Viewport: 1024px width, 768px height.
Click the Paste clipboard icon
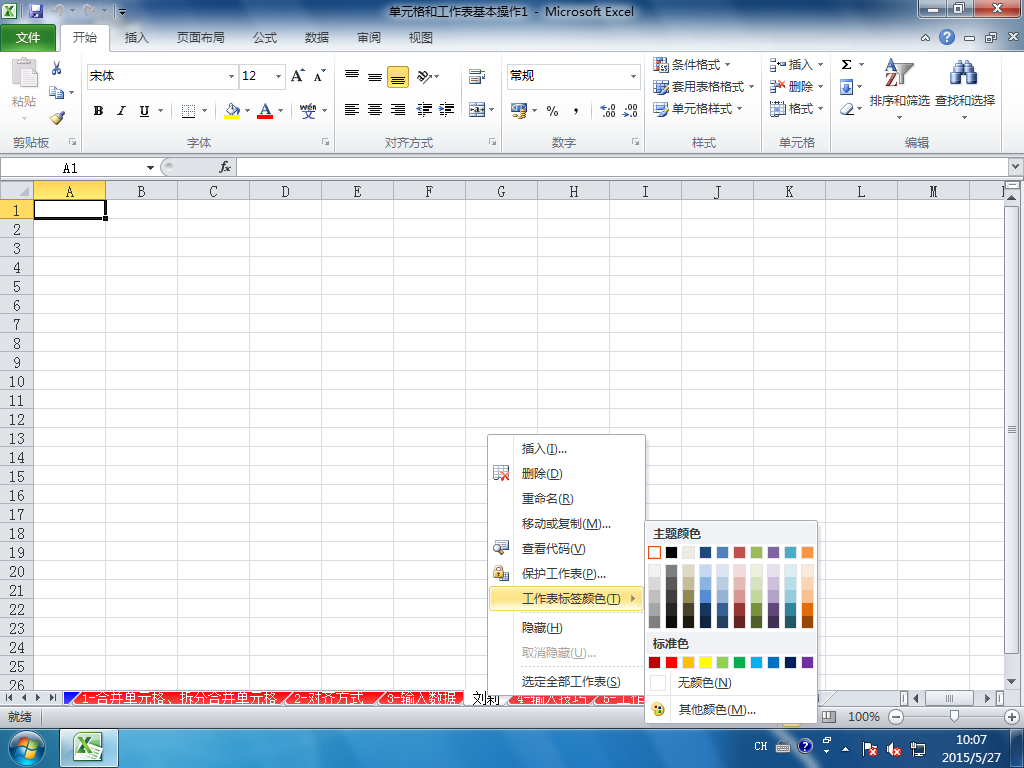point(24,72)
